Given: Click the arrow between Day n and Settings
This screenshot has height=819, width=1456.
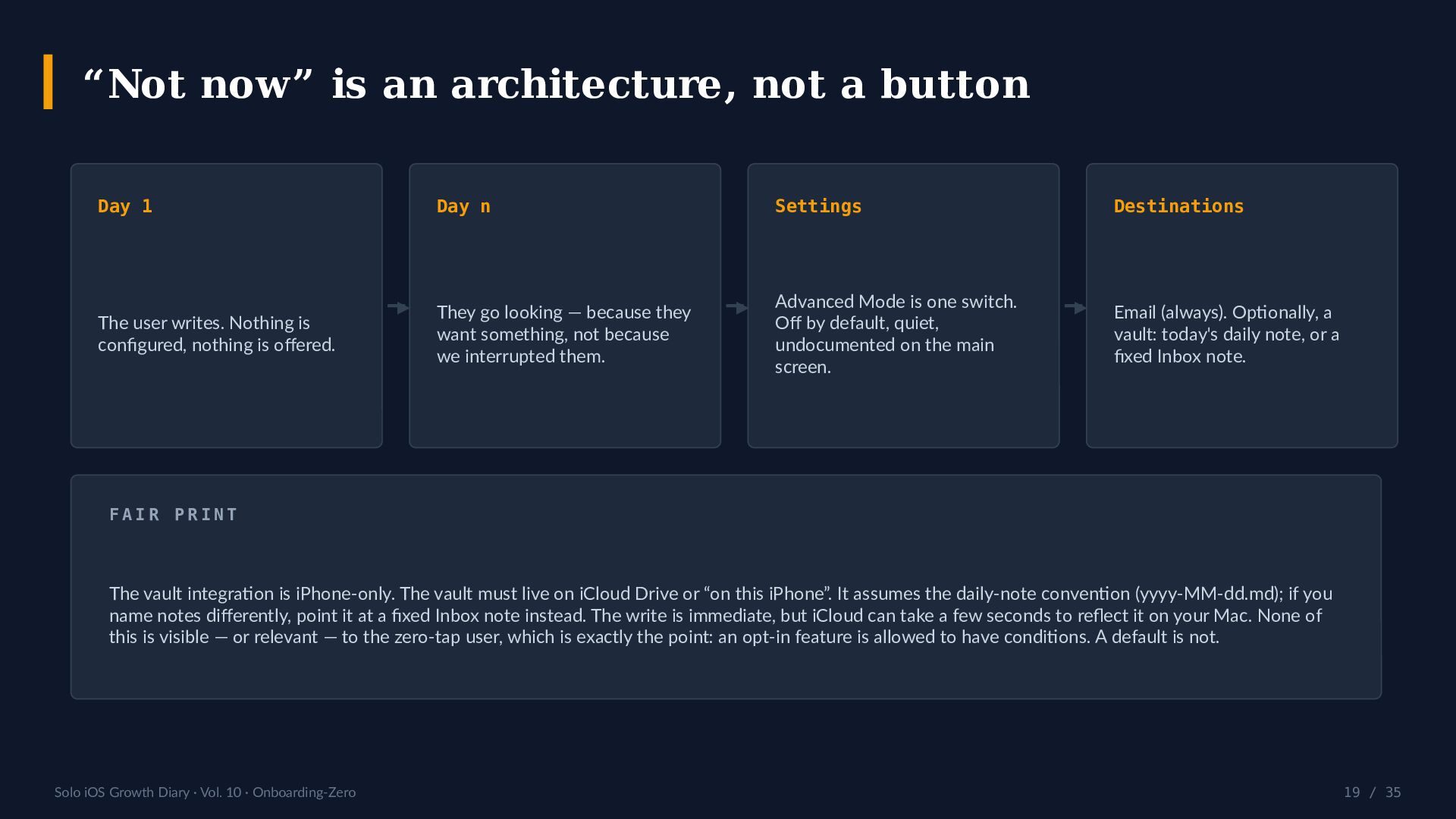Looking at the screenshot, I should (737, 307).
